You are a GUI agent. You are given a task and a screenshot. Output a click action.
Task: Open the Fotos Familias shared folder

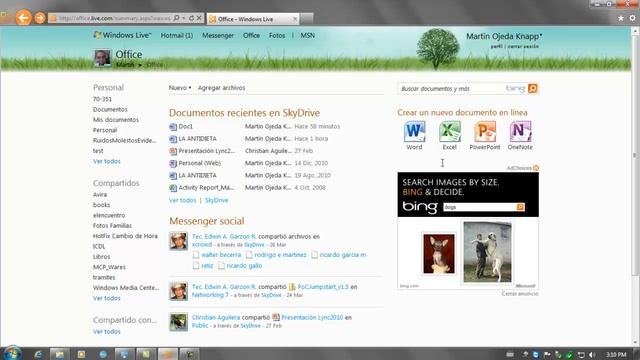click(112, 225)
